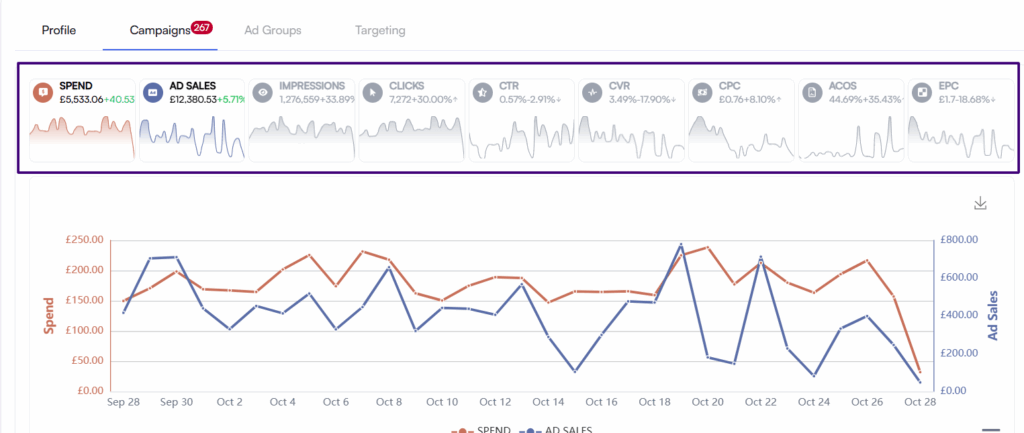Click the 267 campaigns count badge
The height and width of the screenshot is (433, 1024).
201,27
